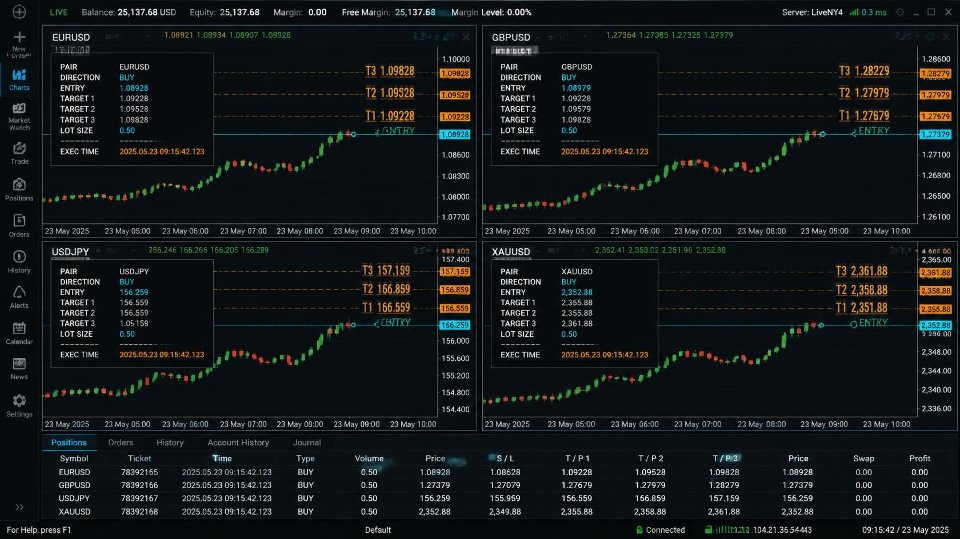Close the EURUSD chart window
960x539 pixels.
(x=466, y=37)
